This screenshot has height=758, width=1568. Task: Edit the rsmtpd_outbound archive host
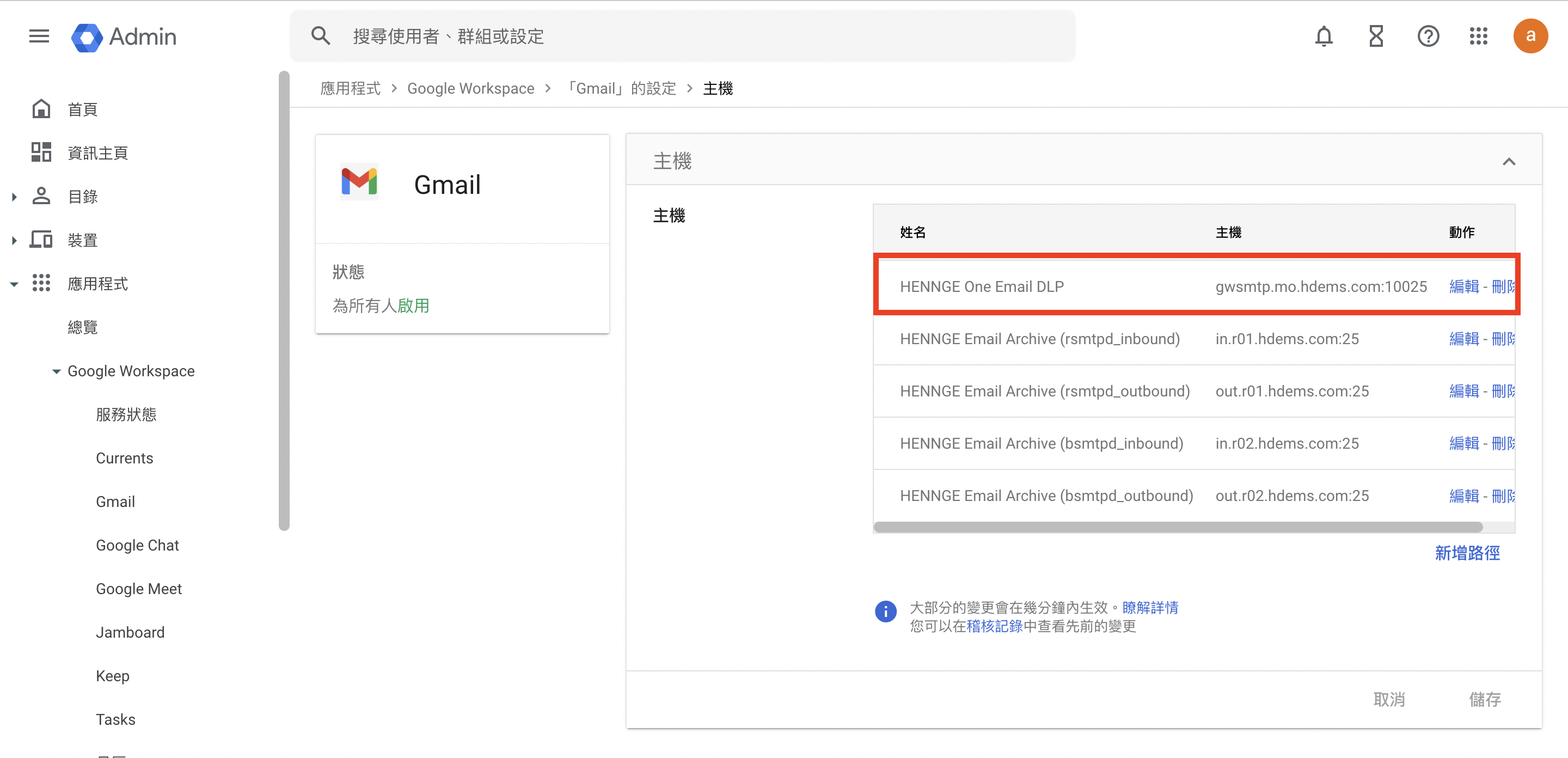(x=1464, y=391)
